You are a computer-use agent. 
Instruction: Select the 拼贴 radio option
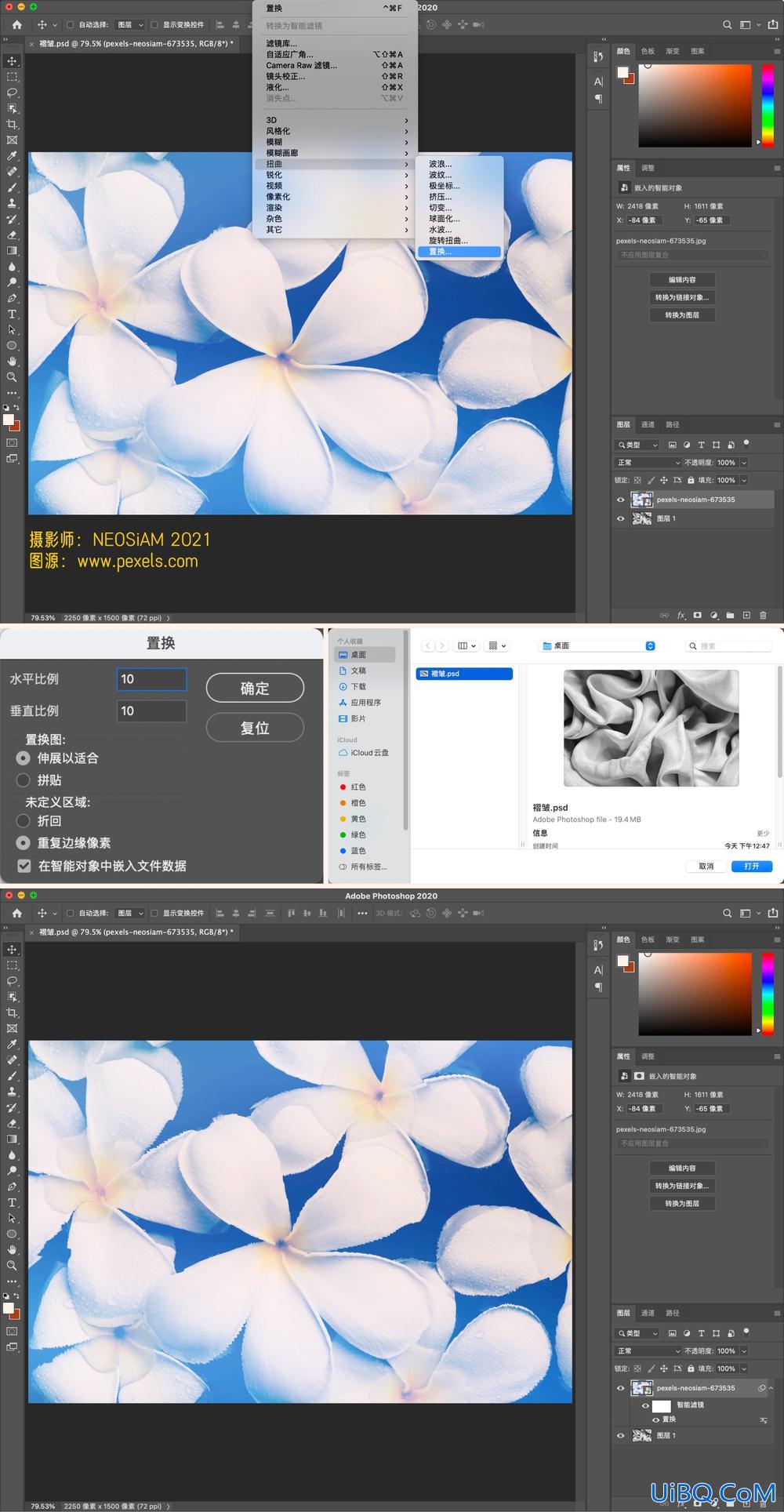pyautogui.click(x=24, y=780)
